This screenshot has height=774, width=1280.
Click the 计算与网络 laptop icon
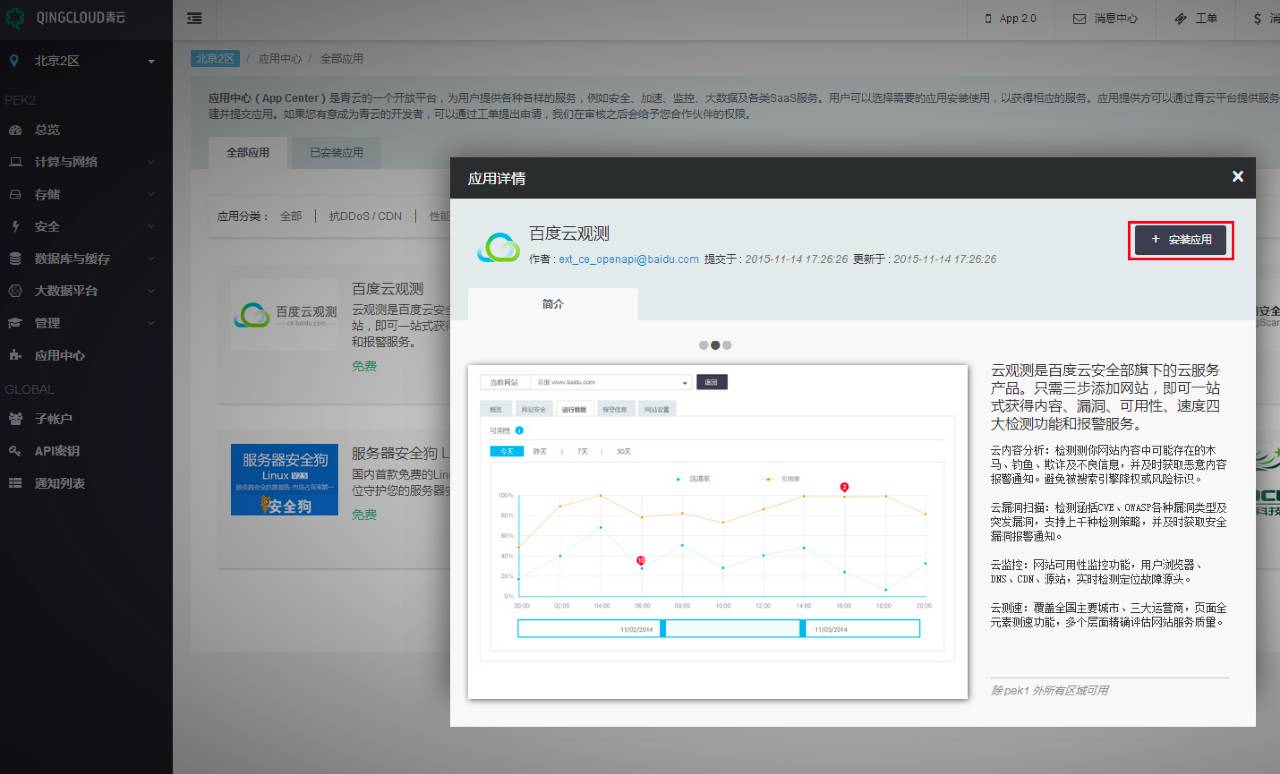[15, 162]
